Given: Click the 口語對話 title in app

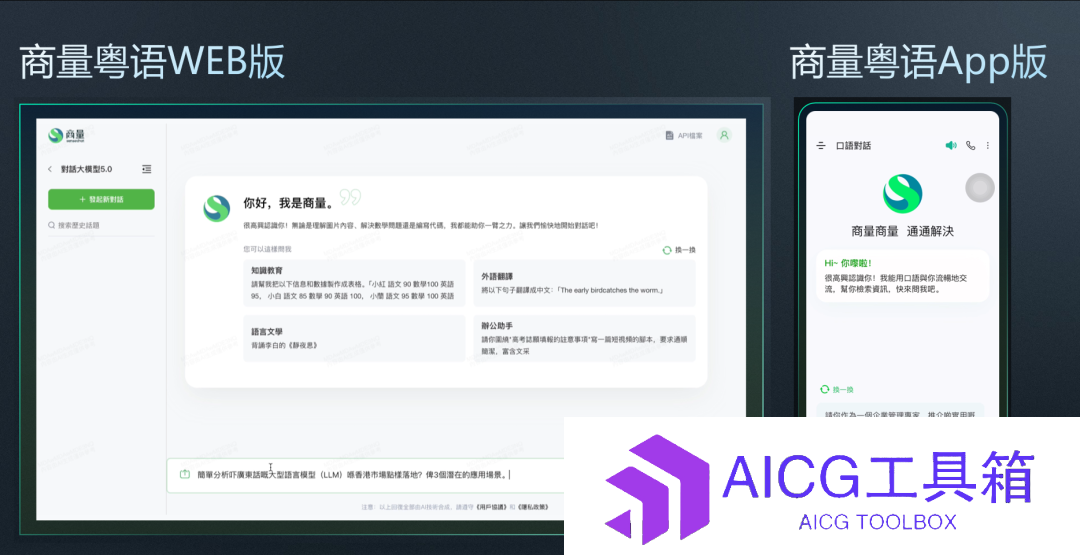Looking at the screenshot, I should [x=853, y=146].
